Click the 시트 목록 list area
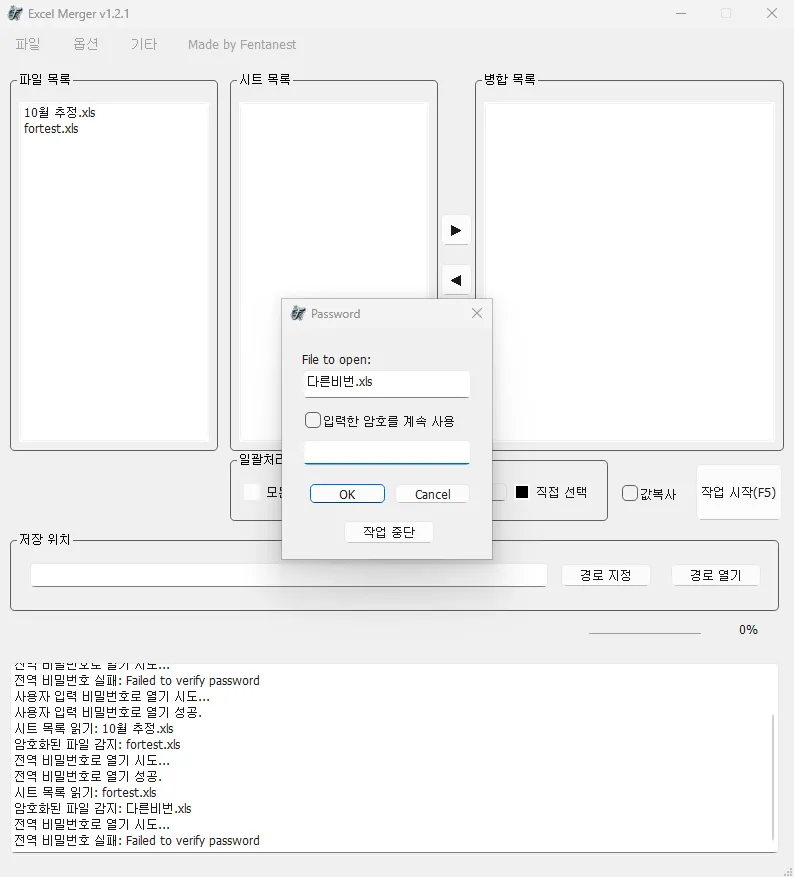 point(334,272)
